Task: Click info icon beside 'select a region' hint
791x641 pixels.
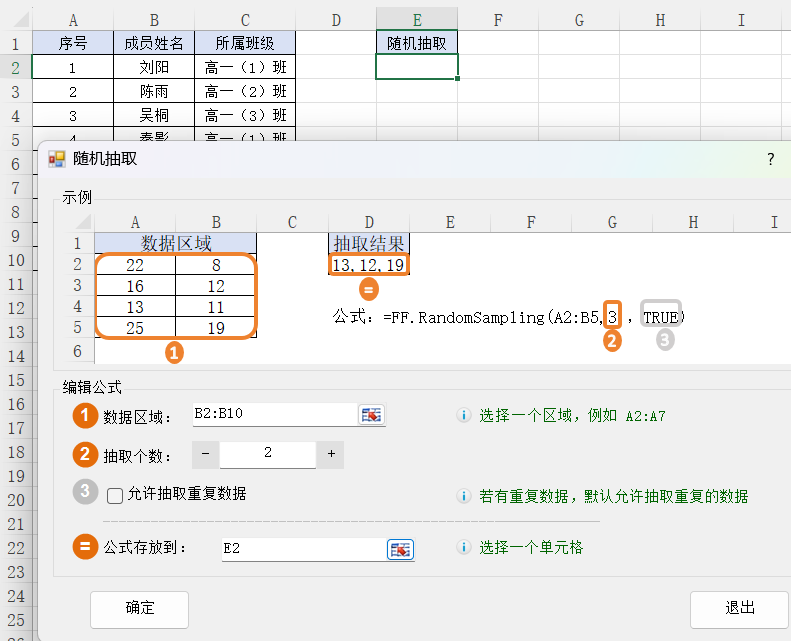Action: pyautogui.click(x=464, y=416)
